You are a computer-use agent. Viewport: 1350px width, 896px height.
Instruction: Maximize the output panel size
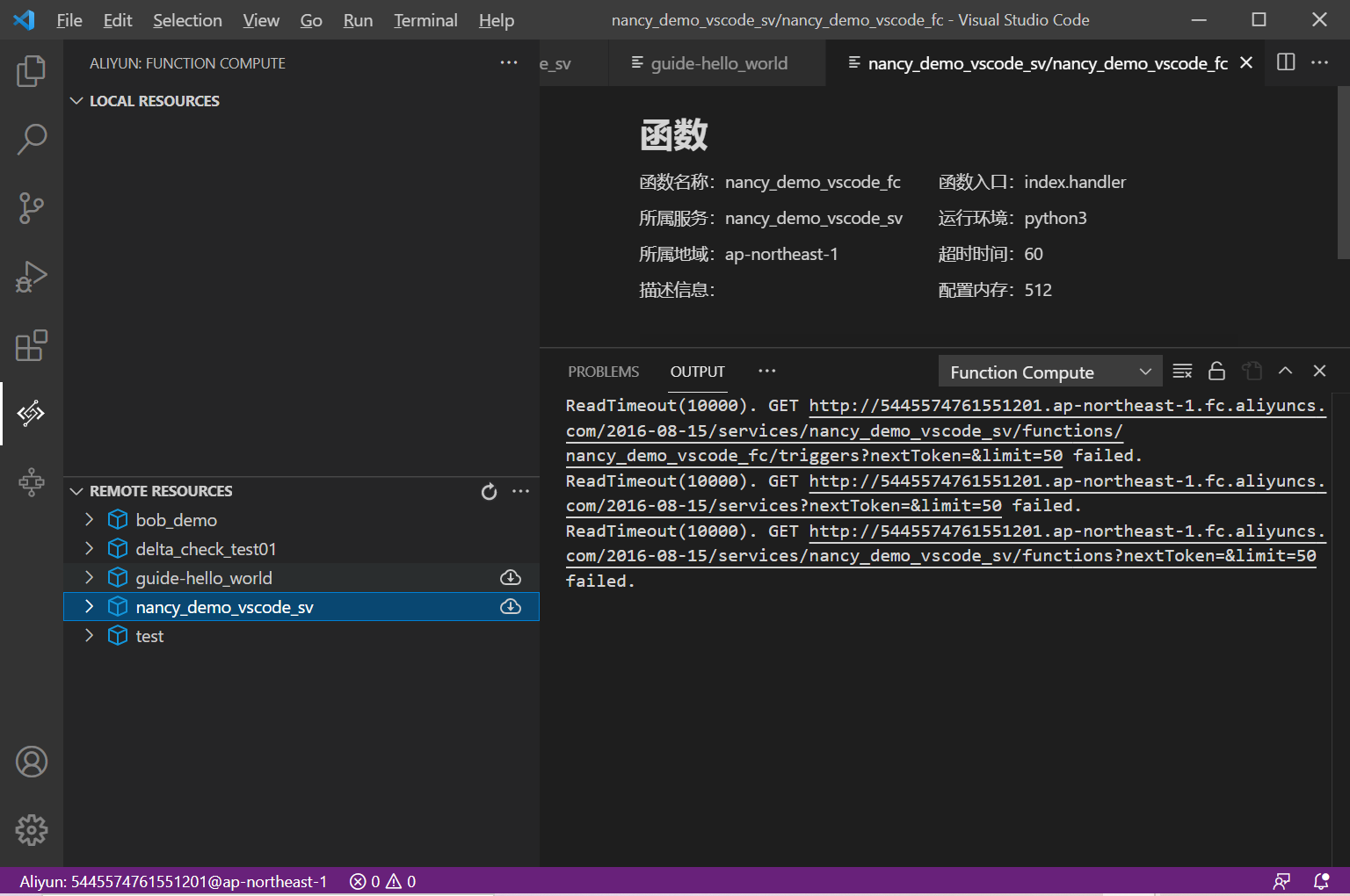(x=1286, y=371)
